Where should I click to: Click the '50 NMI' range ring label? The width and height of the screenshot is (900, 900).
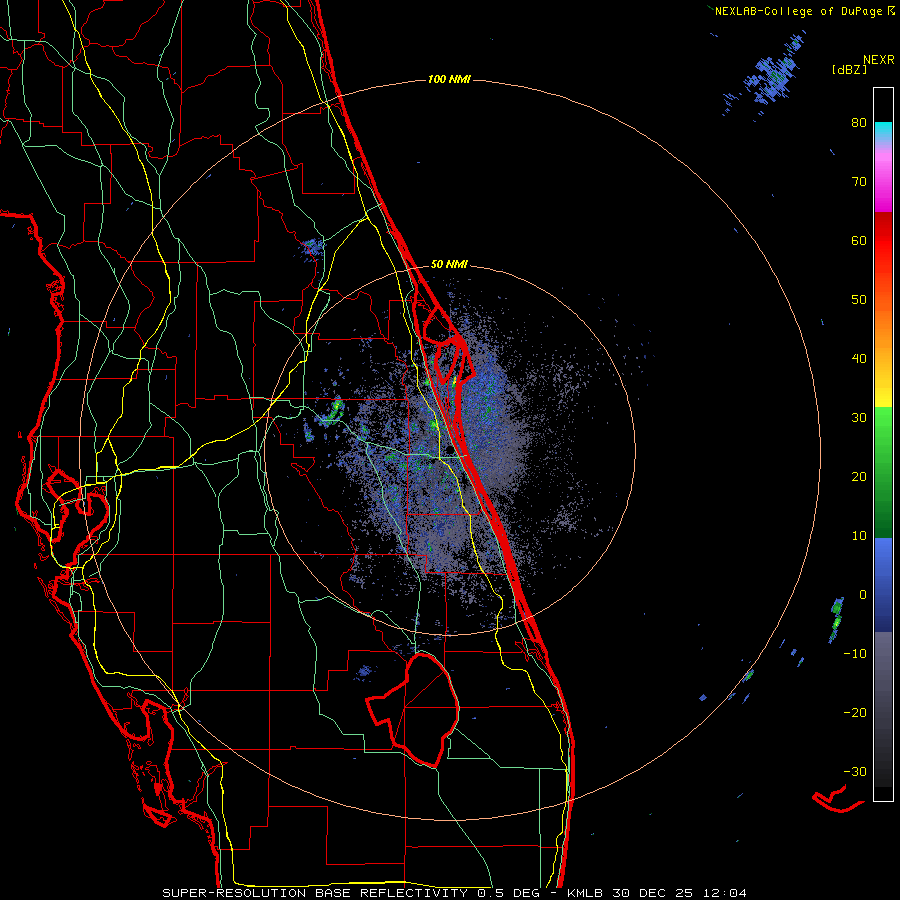click(x=449, y=265)
